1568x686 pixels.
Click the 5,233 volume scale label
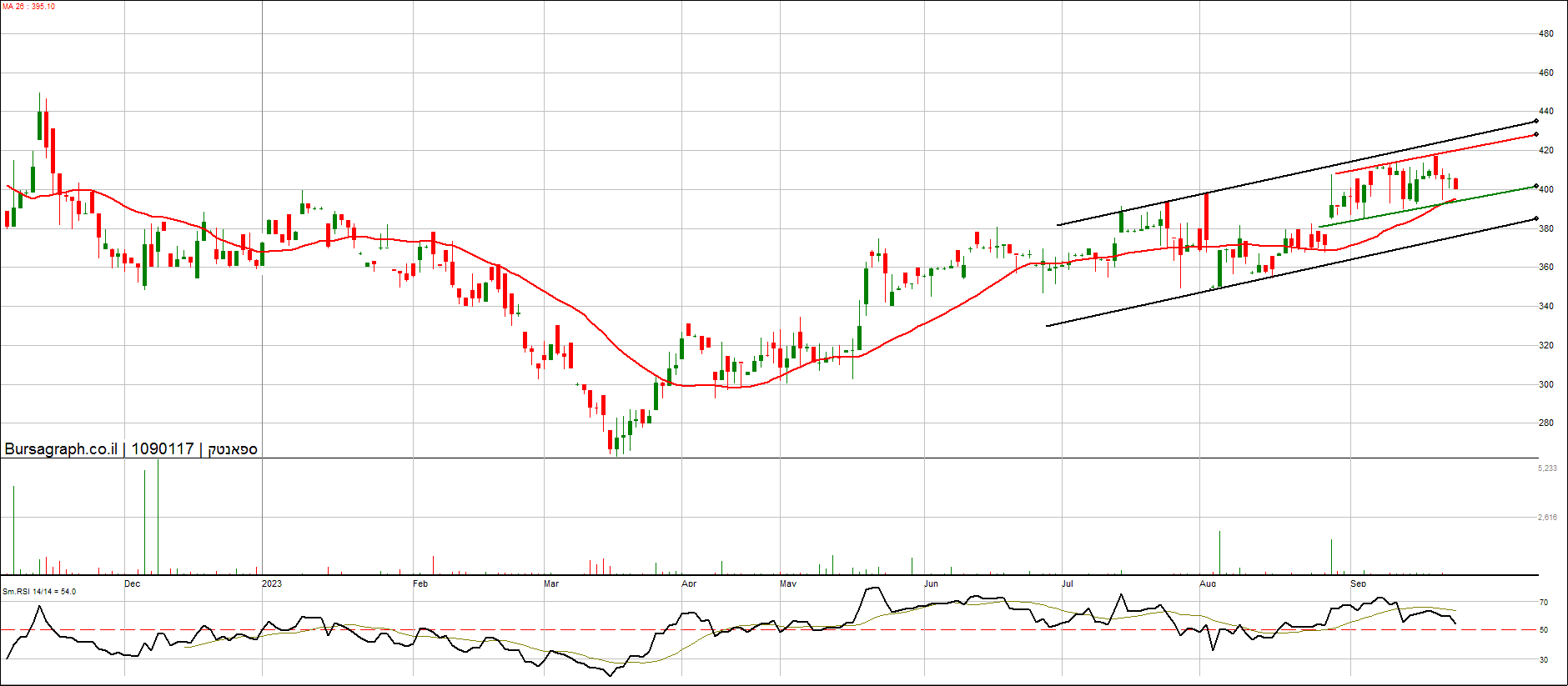[x=1547, y=468]
